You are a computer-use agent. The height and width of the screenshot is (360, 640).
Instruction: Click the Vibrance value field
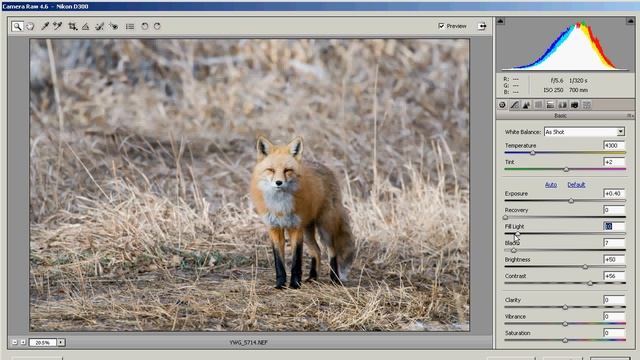tap(614, 316)
